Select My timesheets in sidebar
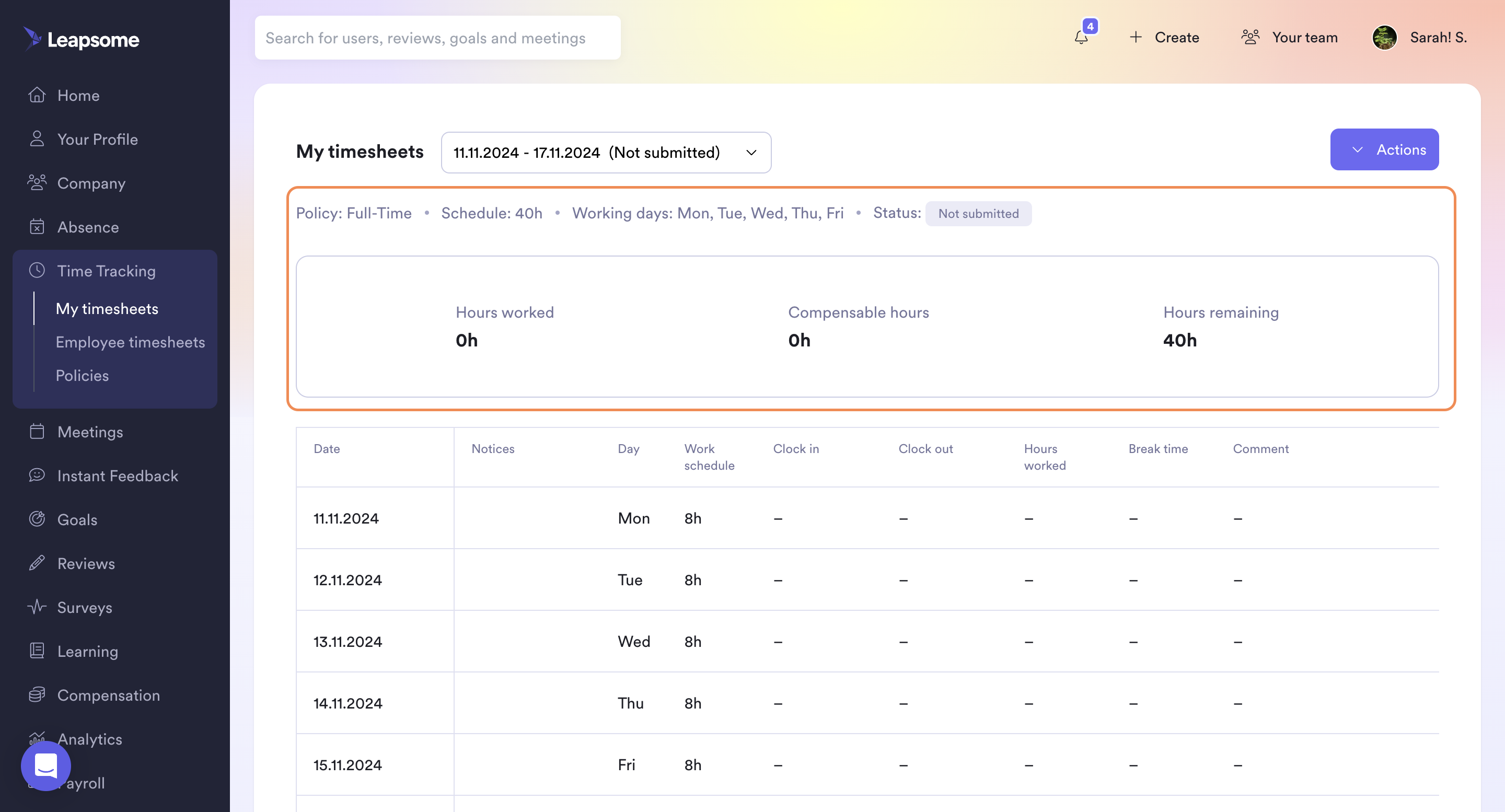This screenshot has height=812, width=1505. point(107,309)
